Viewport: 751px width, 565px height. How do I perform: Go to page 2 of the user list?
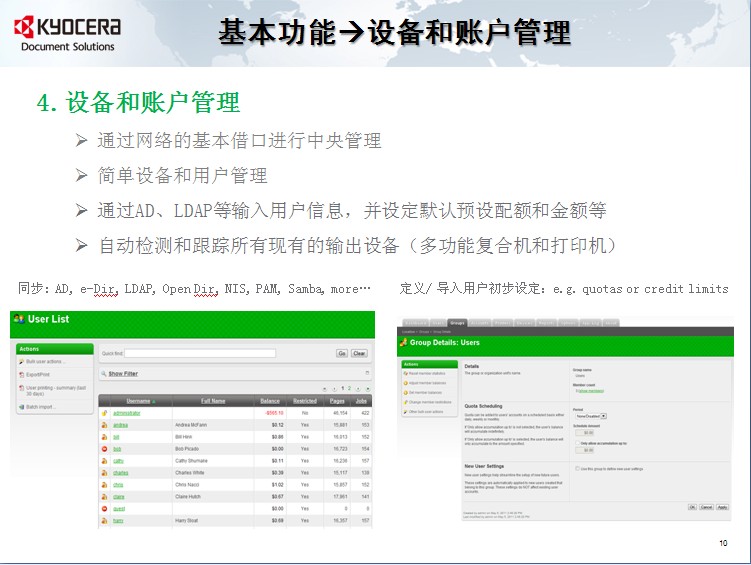350,387
